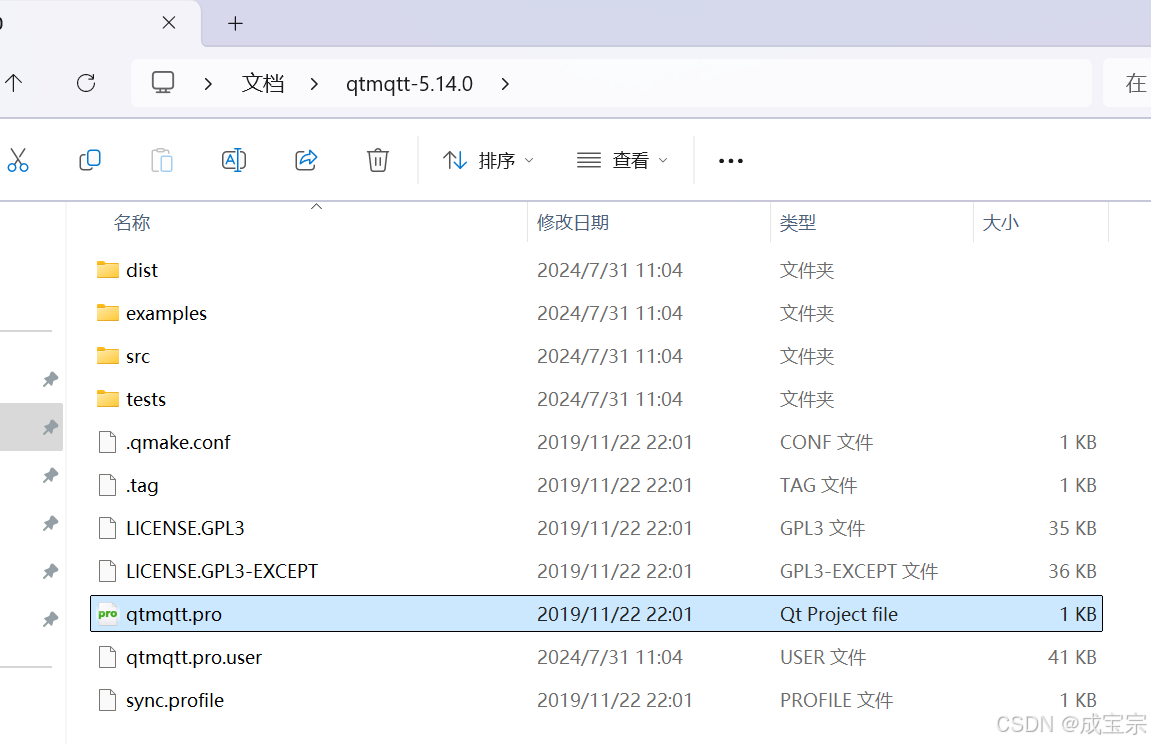Click the PROFILE 文件 type cell

point(836,701)
